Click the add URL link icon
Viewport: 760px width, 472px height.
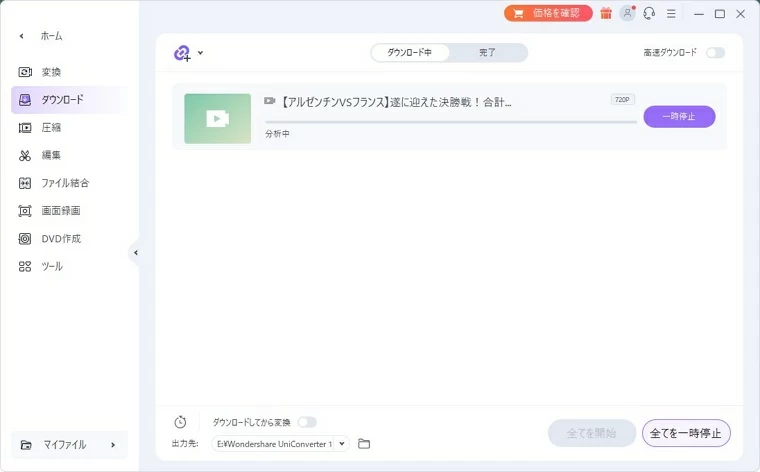pyautogui.click(x=182, y=53)
